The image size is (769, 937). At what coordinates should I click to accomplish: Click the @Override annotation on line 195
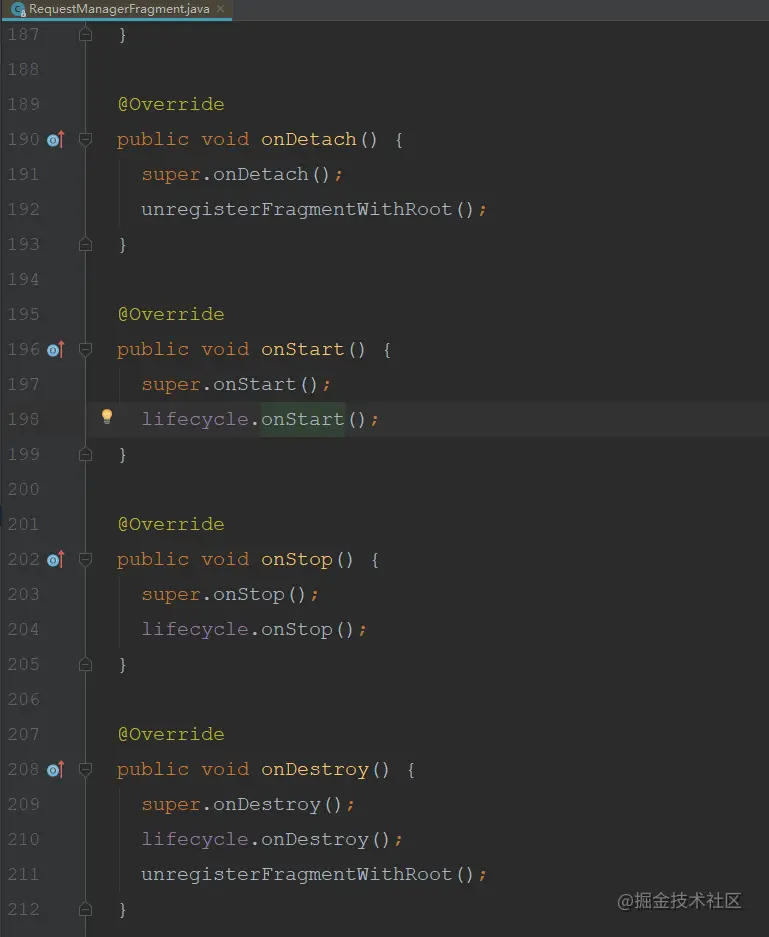(x=171, y=314)
